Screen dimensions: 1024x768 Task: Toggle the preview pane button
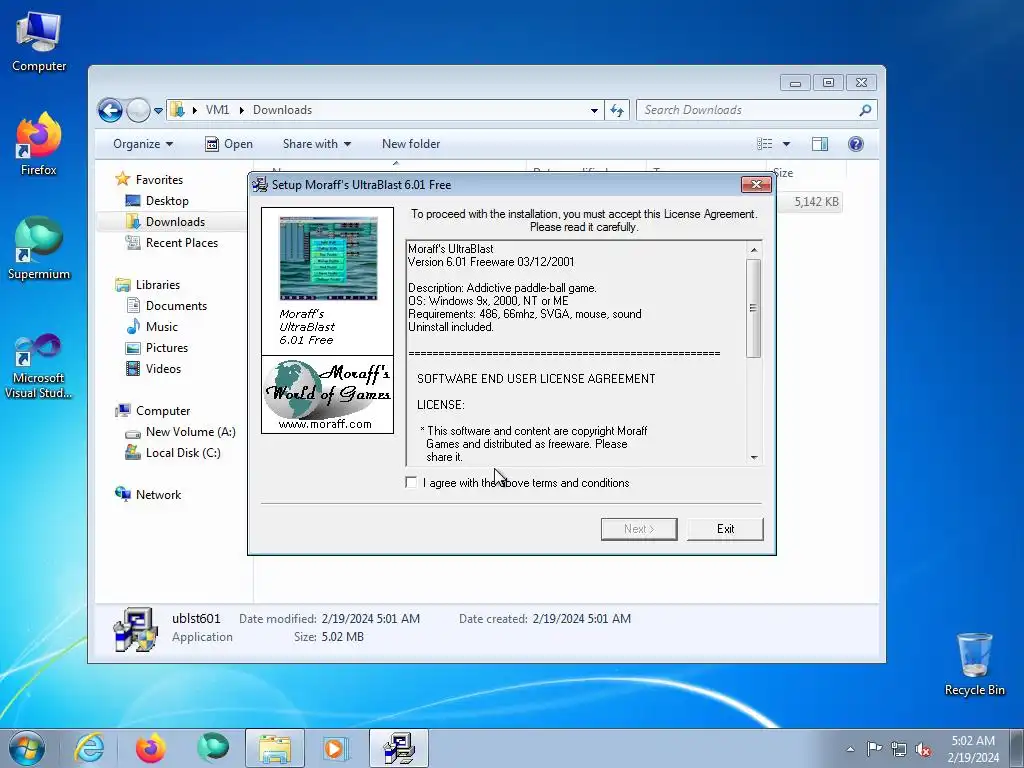[820, 144]
